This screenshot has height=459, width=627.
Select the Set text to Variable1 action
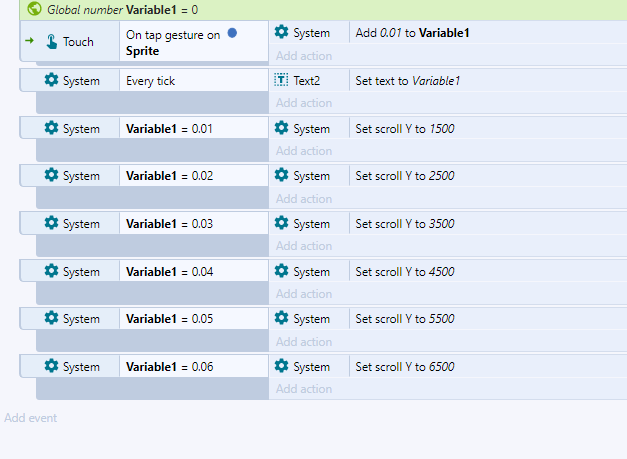(488, 80)
